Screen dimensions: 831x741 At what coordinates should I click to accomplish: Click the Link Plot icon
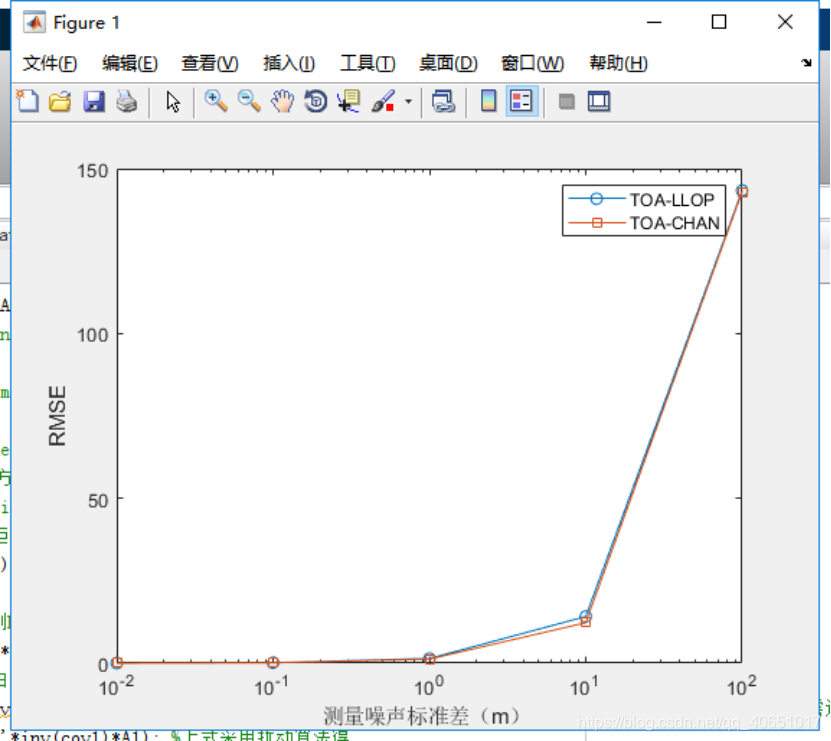(x=443, y=101)
